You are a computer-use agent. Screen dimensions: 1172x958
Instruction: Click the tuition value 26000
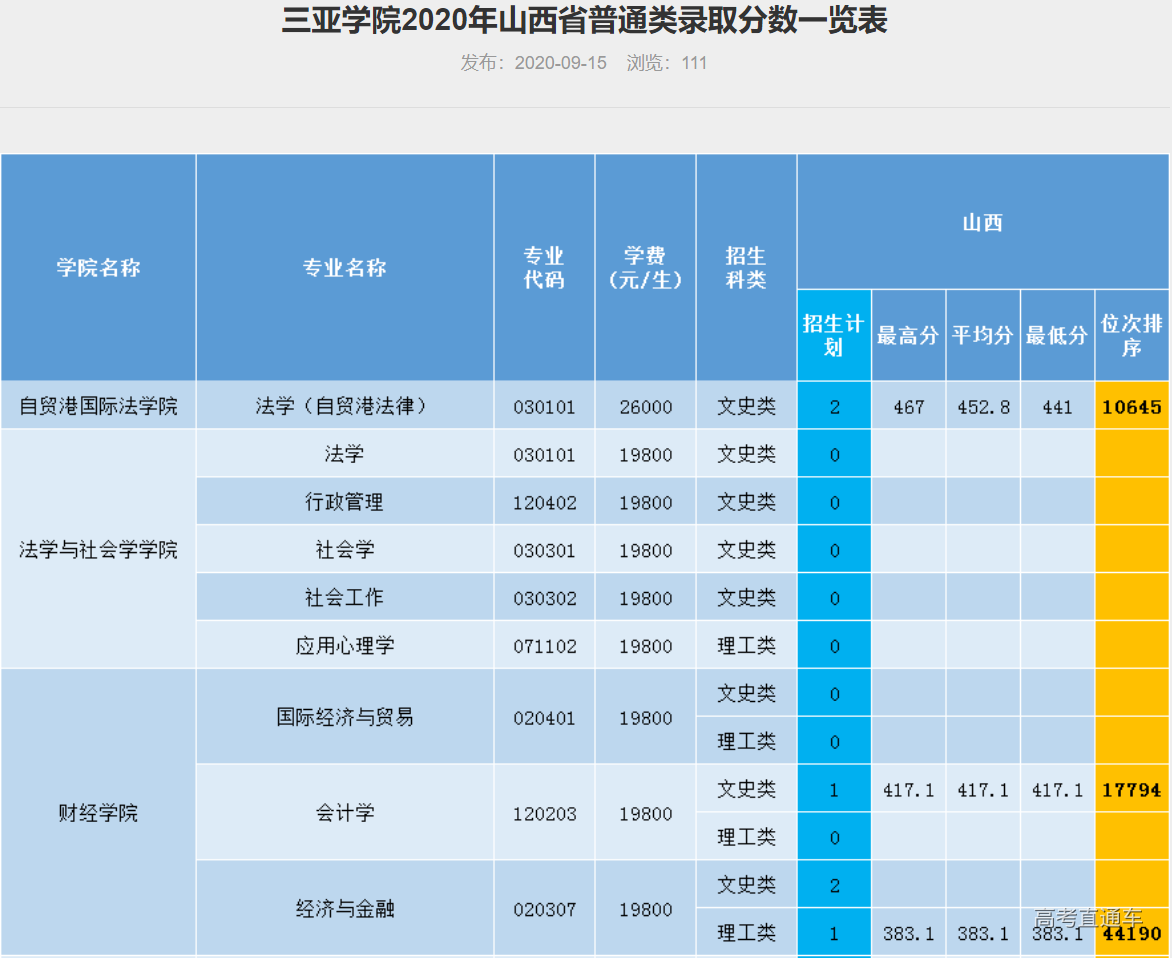(x=645, y=407)
